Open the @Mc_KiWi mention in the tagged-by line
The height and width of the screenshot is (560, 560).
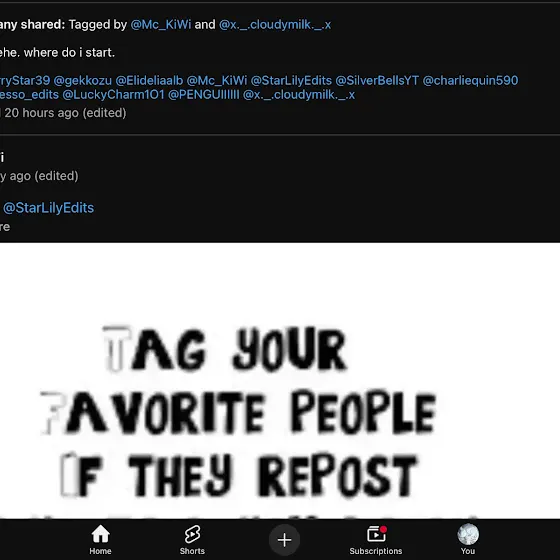point(161,25)
